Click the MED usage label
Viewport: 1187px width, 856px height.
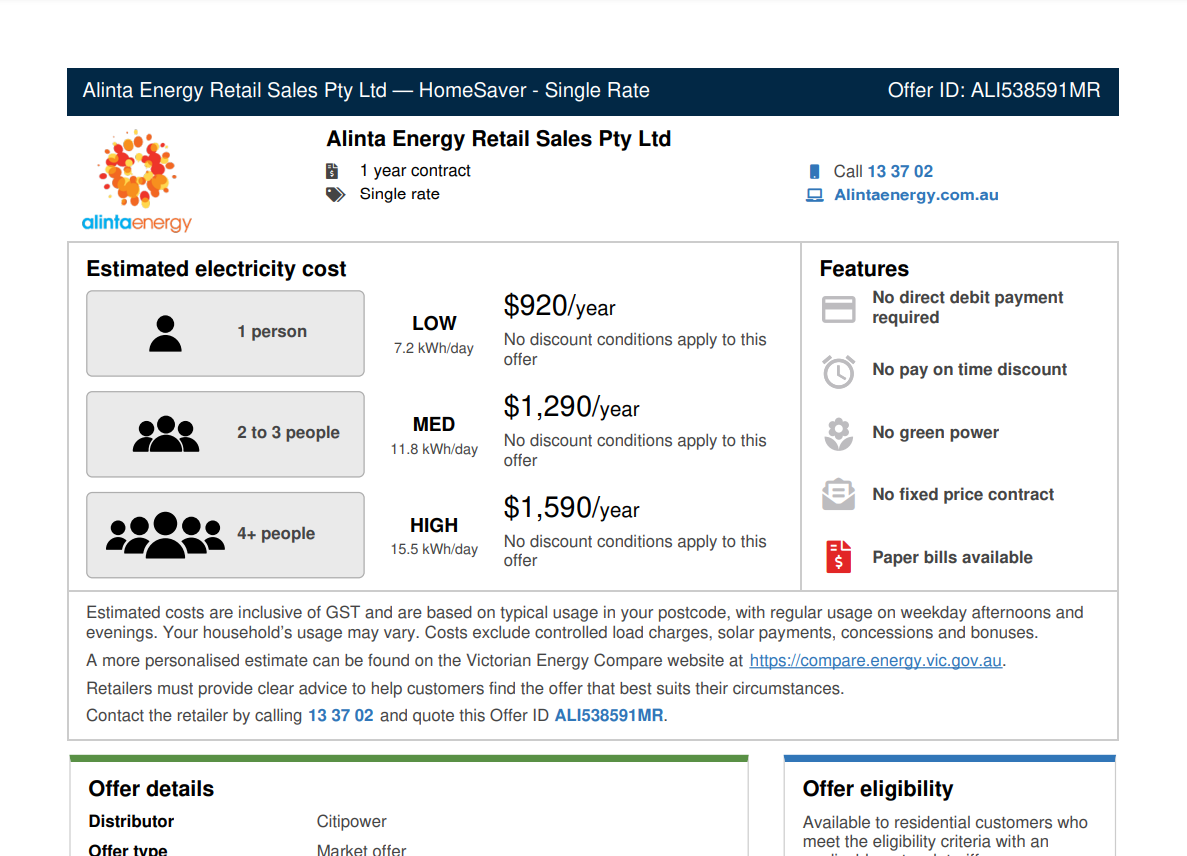pos(434,425)
